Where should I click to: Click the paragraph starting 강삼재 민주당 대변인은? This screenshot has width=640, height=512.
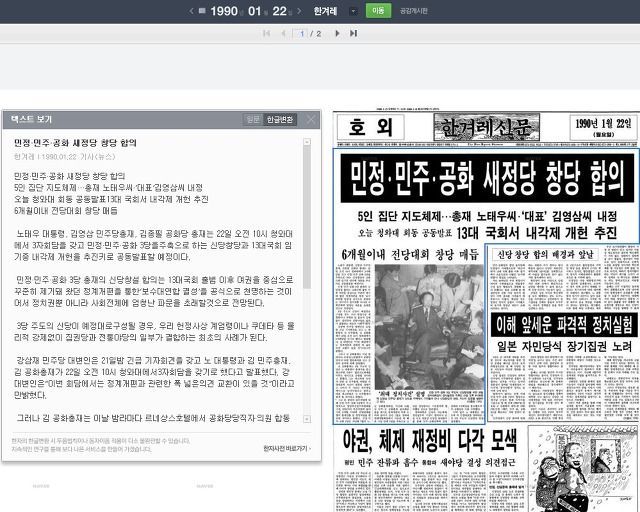pos(154,378)
